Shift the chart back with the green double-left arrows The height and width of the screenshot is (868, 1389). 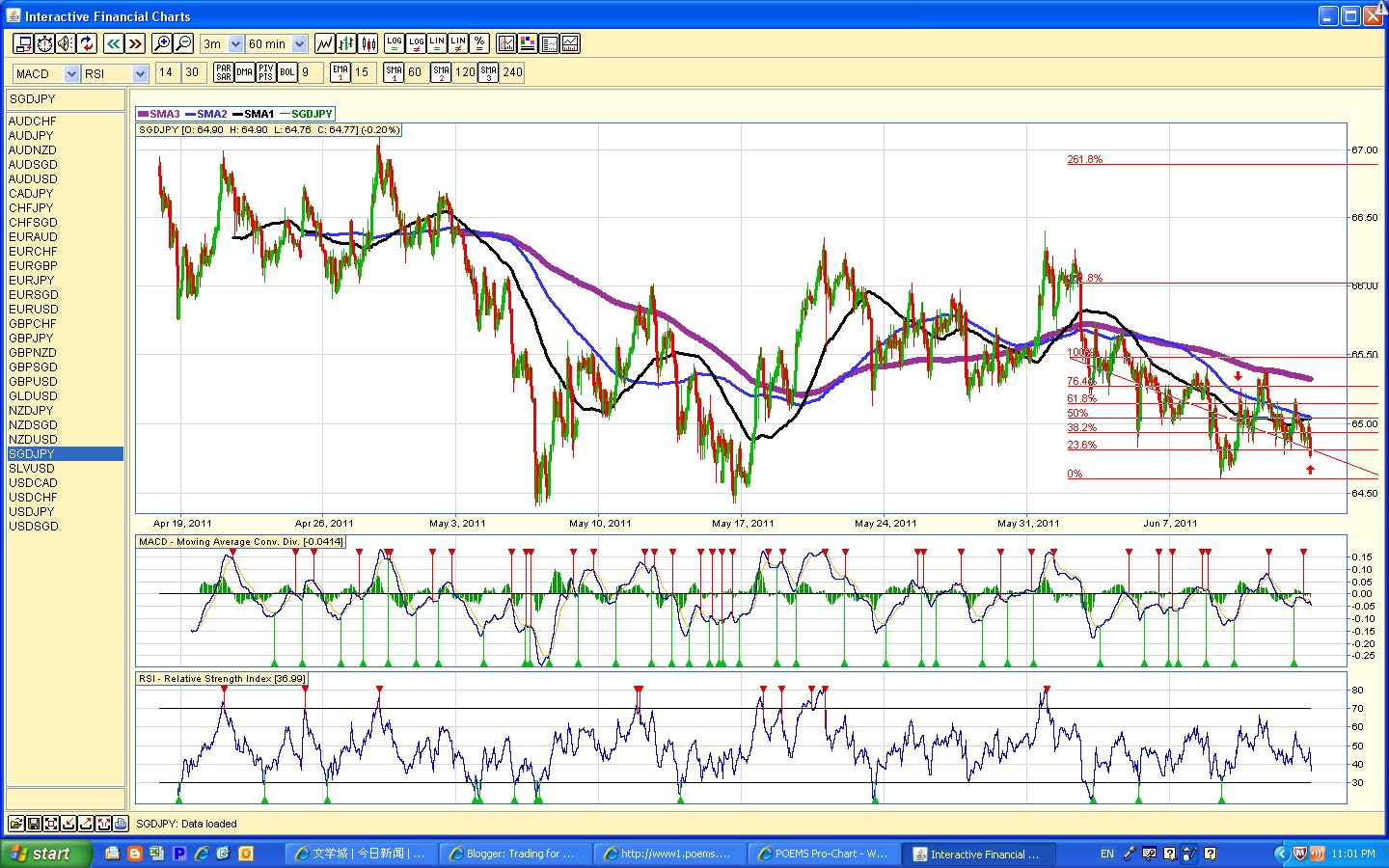point(114,43)
